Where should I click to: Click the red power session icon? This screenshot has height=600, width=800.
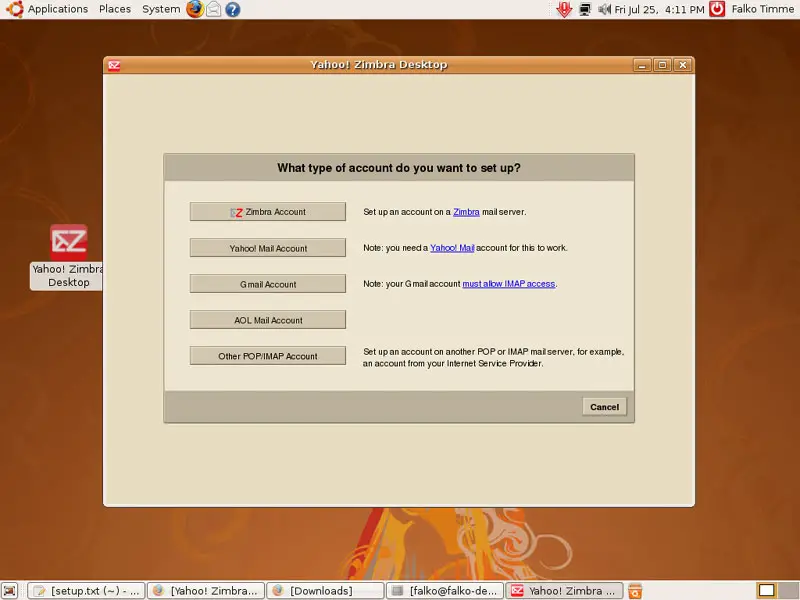pyautogui.click(x=717, y=9)
